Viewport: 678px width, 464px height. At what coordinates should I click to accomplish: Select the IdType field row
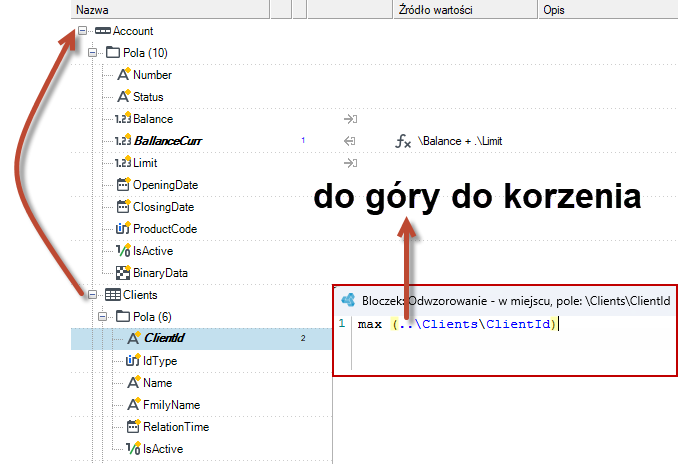point(160,361)
